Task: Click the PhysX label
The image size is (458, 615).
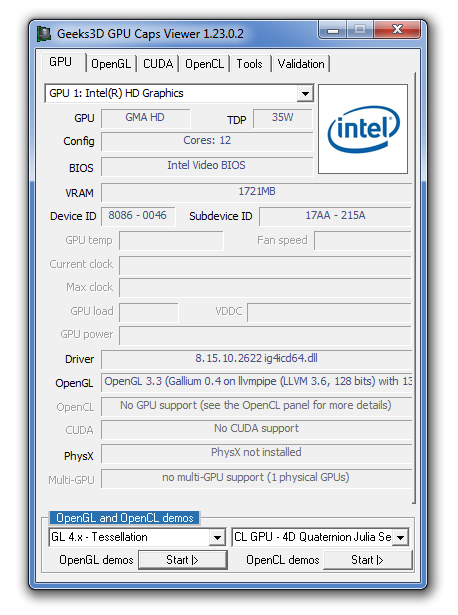Action: 79,456
